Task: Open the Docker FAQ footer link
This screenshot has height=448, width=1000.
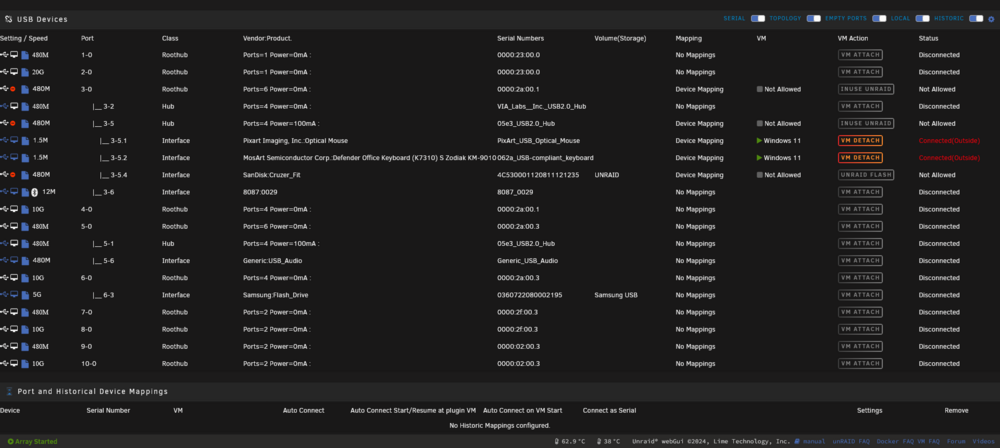Action: 895,442
